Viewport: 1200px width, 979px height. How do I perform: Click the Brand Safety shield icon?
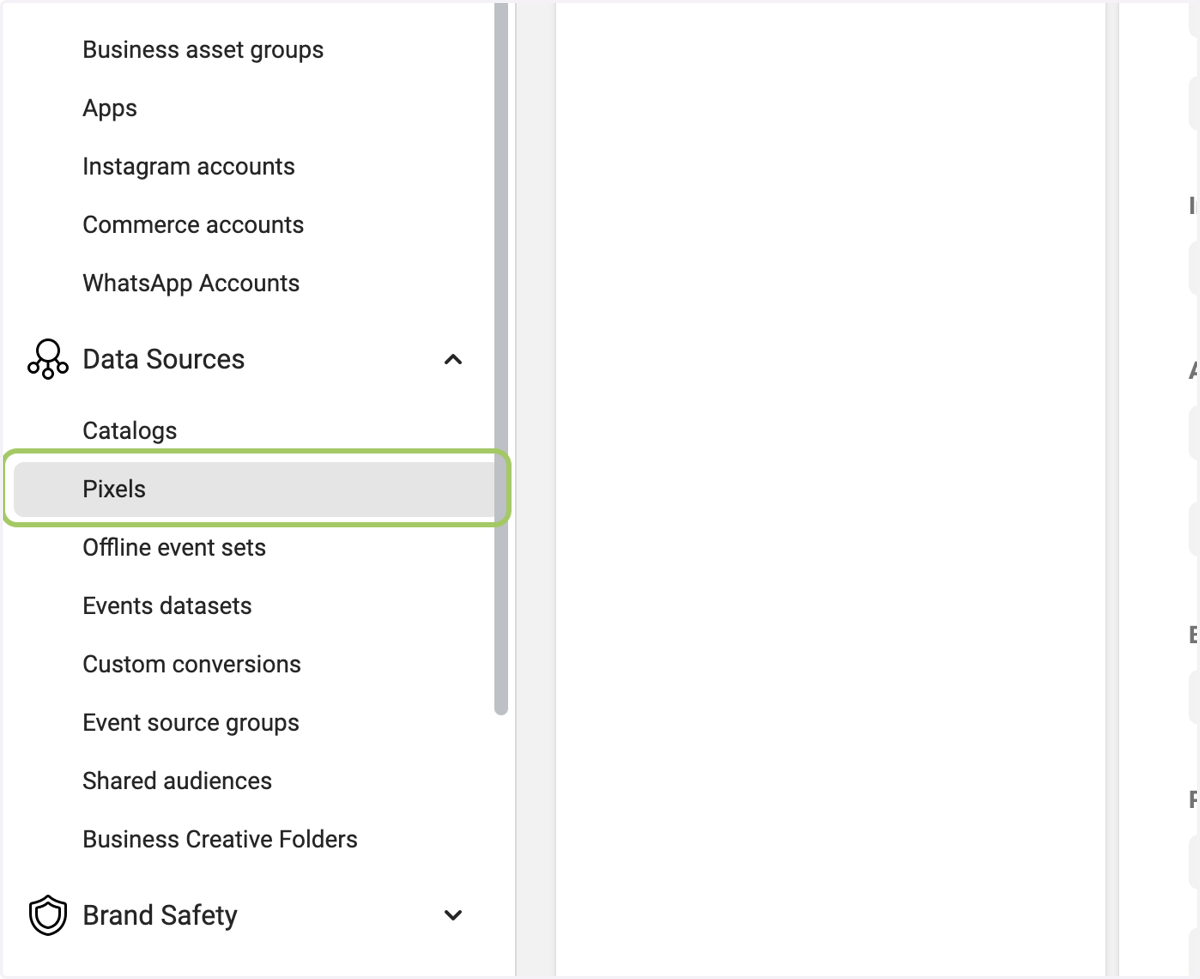coord(48,915)
